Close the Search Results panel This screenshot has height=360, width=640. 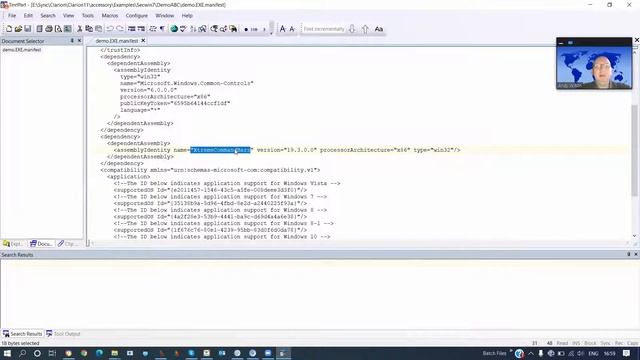click(636, 254)
